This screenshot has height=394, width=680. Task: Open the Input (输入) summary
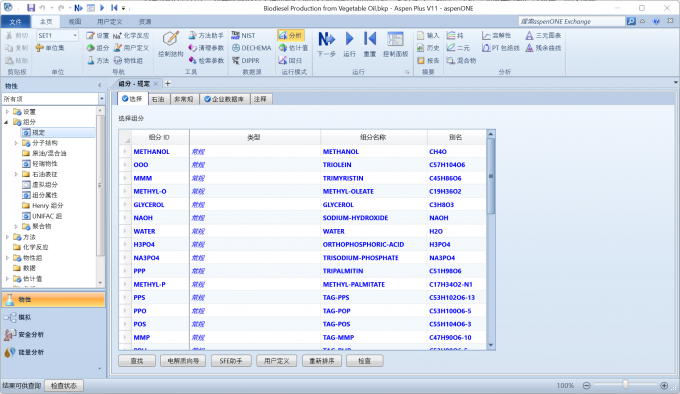(428, 36)
